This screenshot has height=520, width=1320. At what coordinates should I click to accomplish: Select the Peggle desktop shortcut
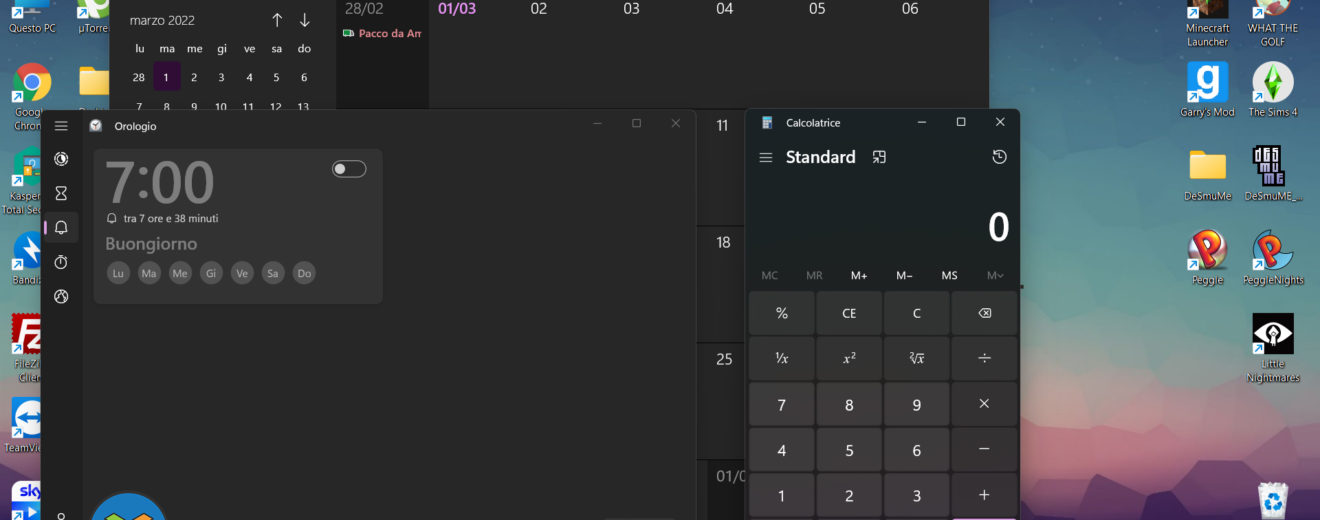[x=1207, y=258]
